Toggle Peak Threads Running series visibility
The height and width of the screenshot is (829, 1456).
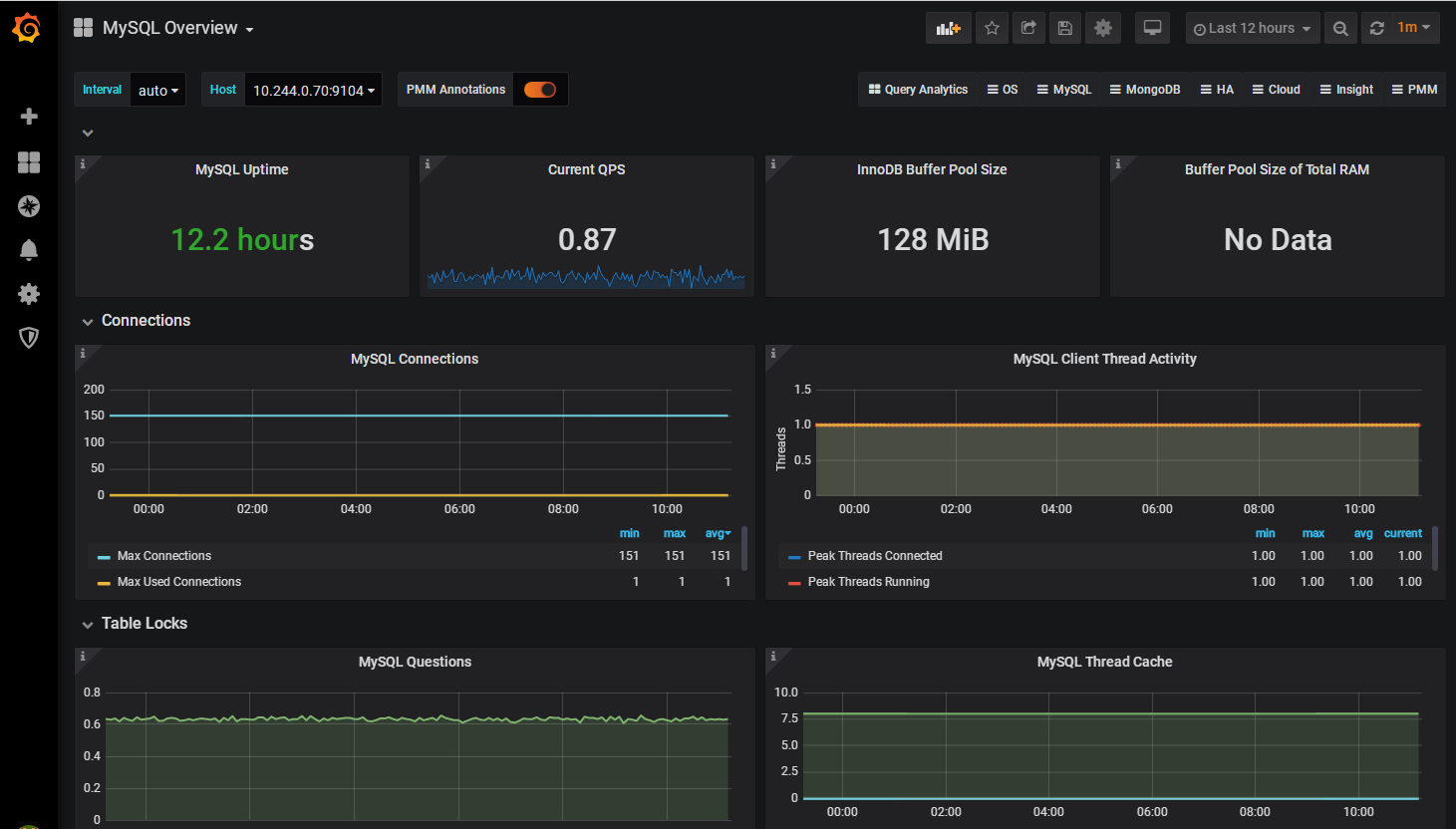point(868,582)
